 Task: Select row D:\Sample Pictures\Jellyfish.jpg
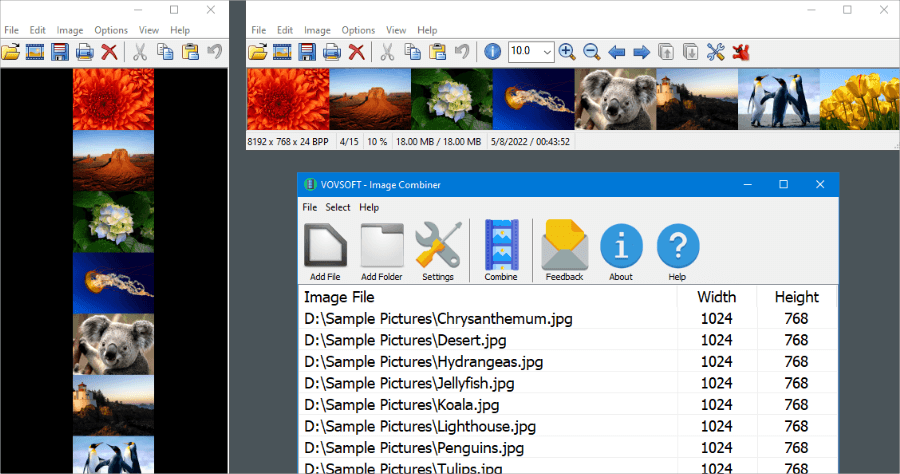click(x=568, y=383)
